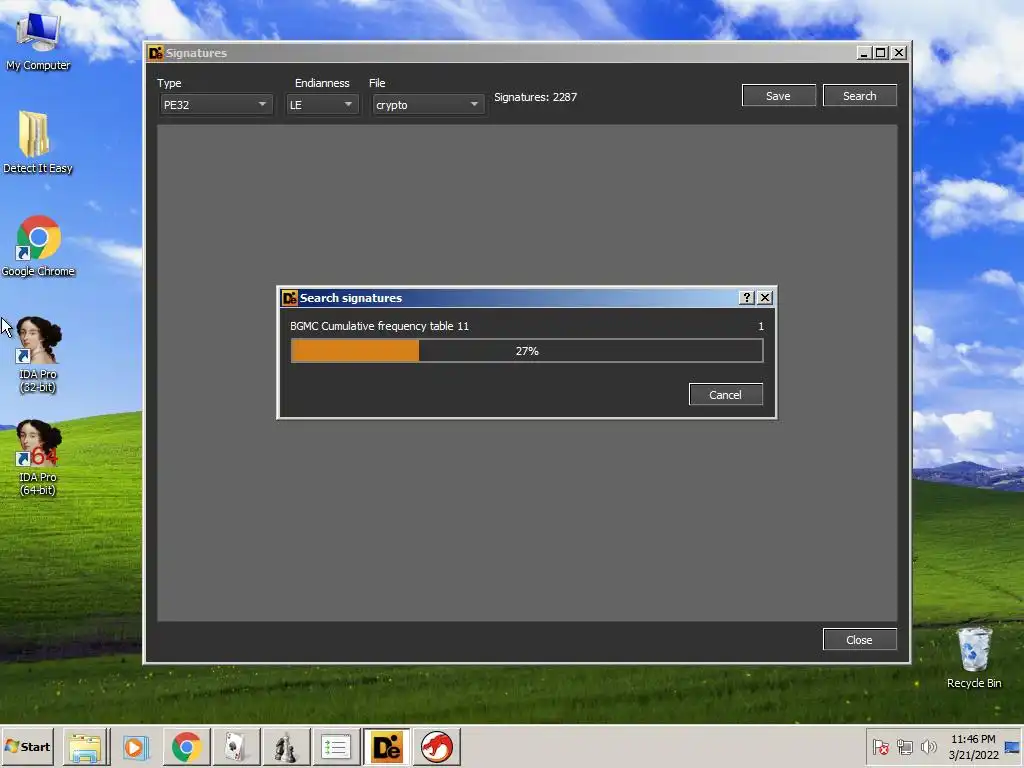
Task: Click the Close button at bottom of Signatures
Action: click(859, 640)
